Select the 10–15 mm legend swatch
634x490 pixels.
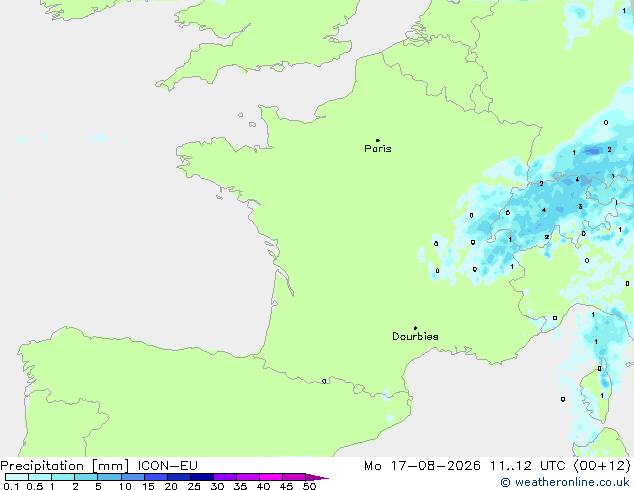(x=133, y=477)
